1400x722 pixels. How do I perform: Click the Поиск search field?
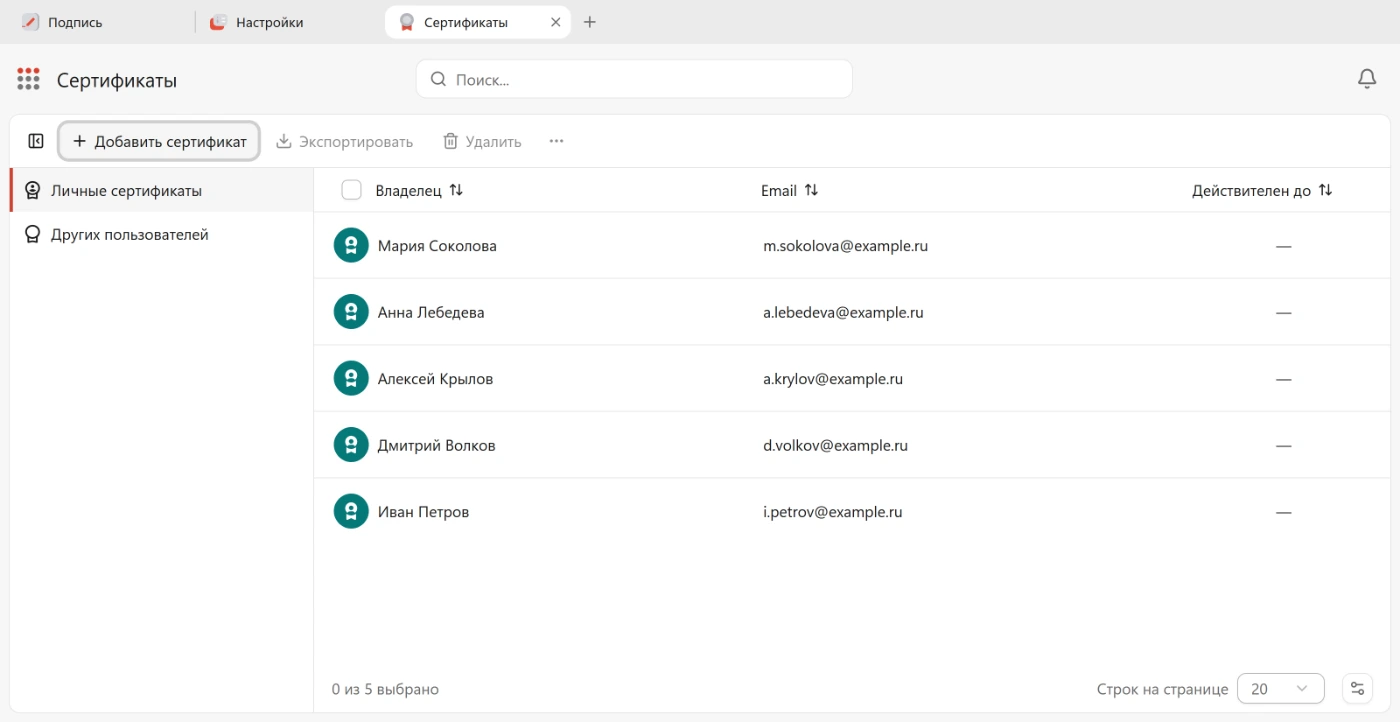point(634,79)
